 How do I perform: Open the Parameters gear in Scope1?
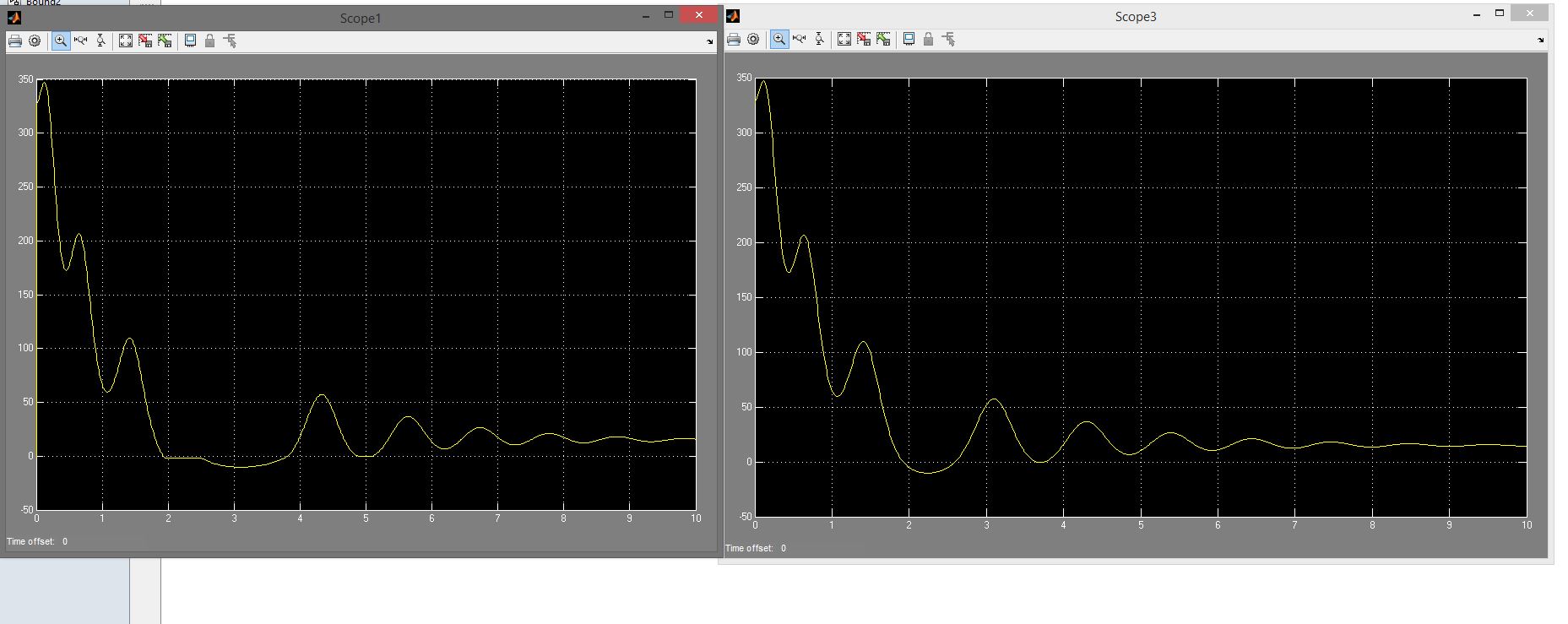pyautogui.click(x=35, y=41)
